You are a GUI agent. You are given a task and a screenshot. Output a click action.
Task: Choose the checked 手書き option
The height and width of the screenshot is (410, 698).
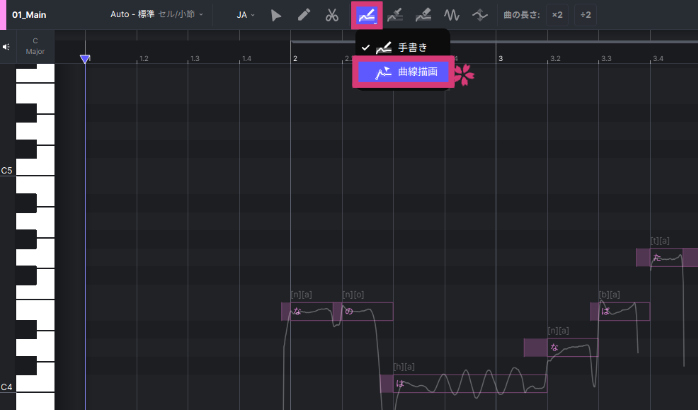pyautogui.click(x=403, y=47)
